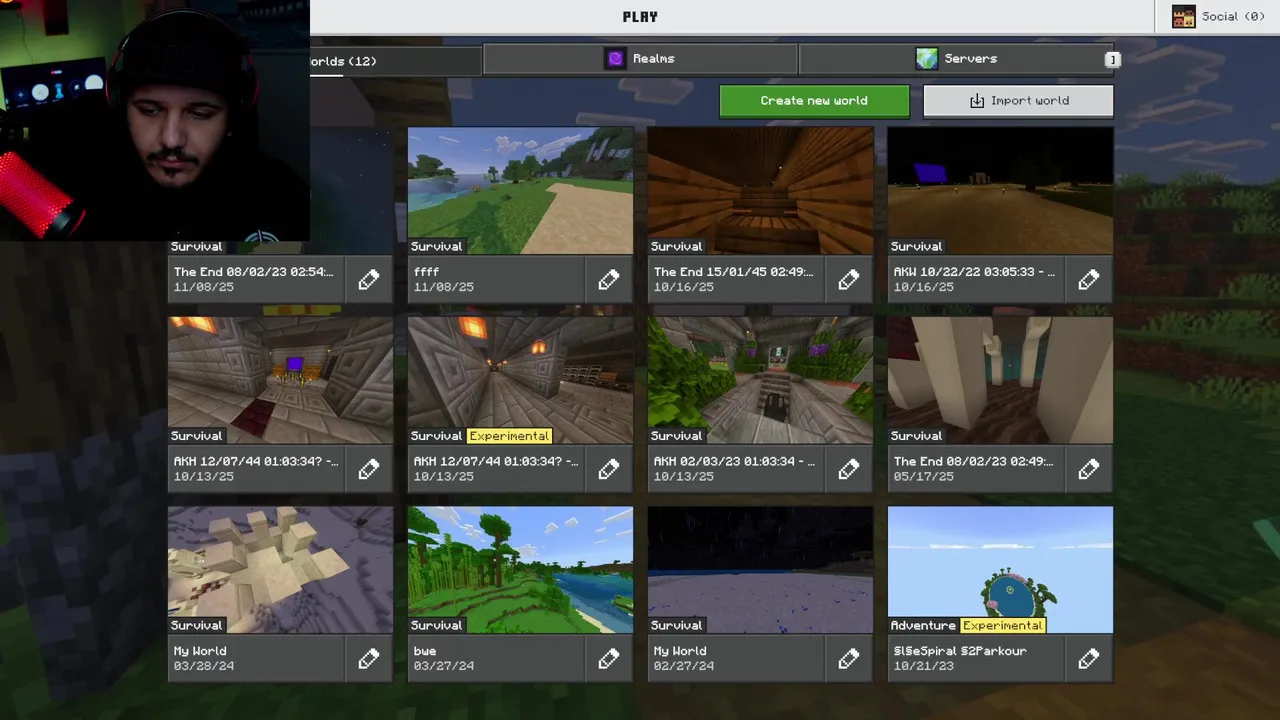Edit the world dated 11/08/25 named The End
This screenshot has width=1280, height=720.
(369, 280)
